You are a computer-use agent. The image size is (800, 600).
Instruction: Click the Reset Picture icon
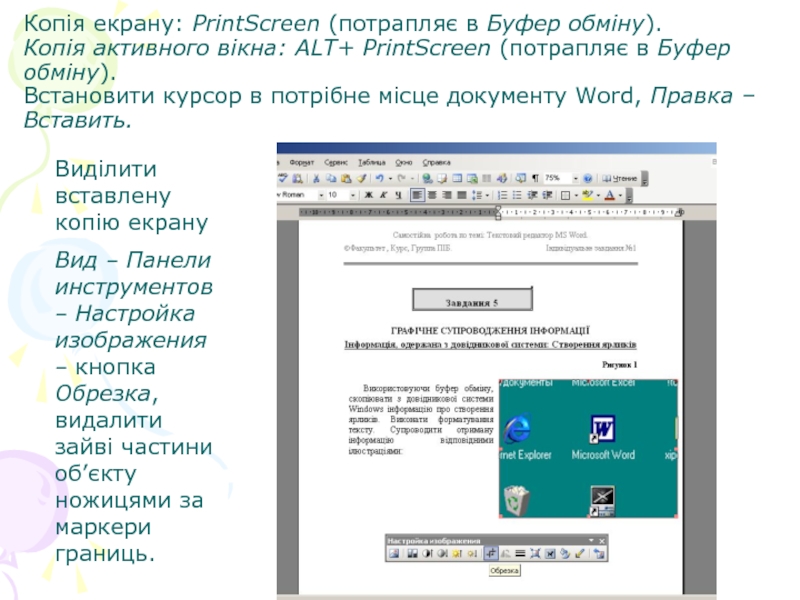click(599, 554)
